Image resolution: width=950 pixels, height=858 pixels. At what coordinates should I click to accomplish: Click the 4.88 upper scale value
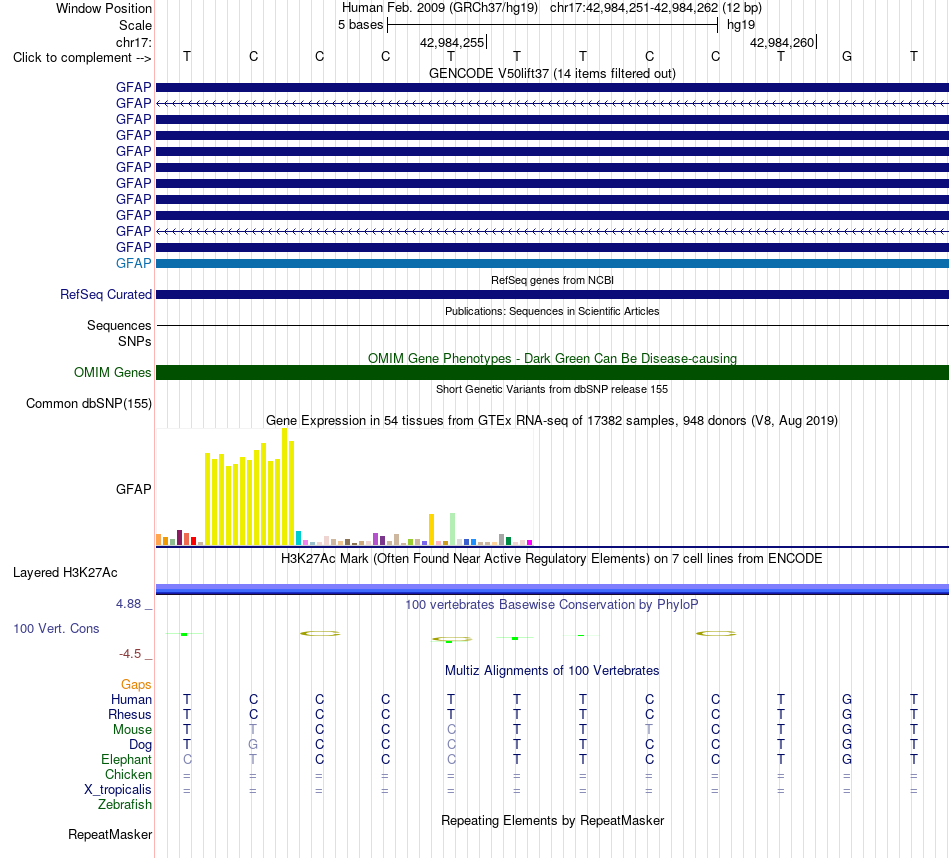[x=128, y=604]
